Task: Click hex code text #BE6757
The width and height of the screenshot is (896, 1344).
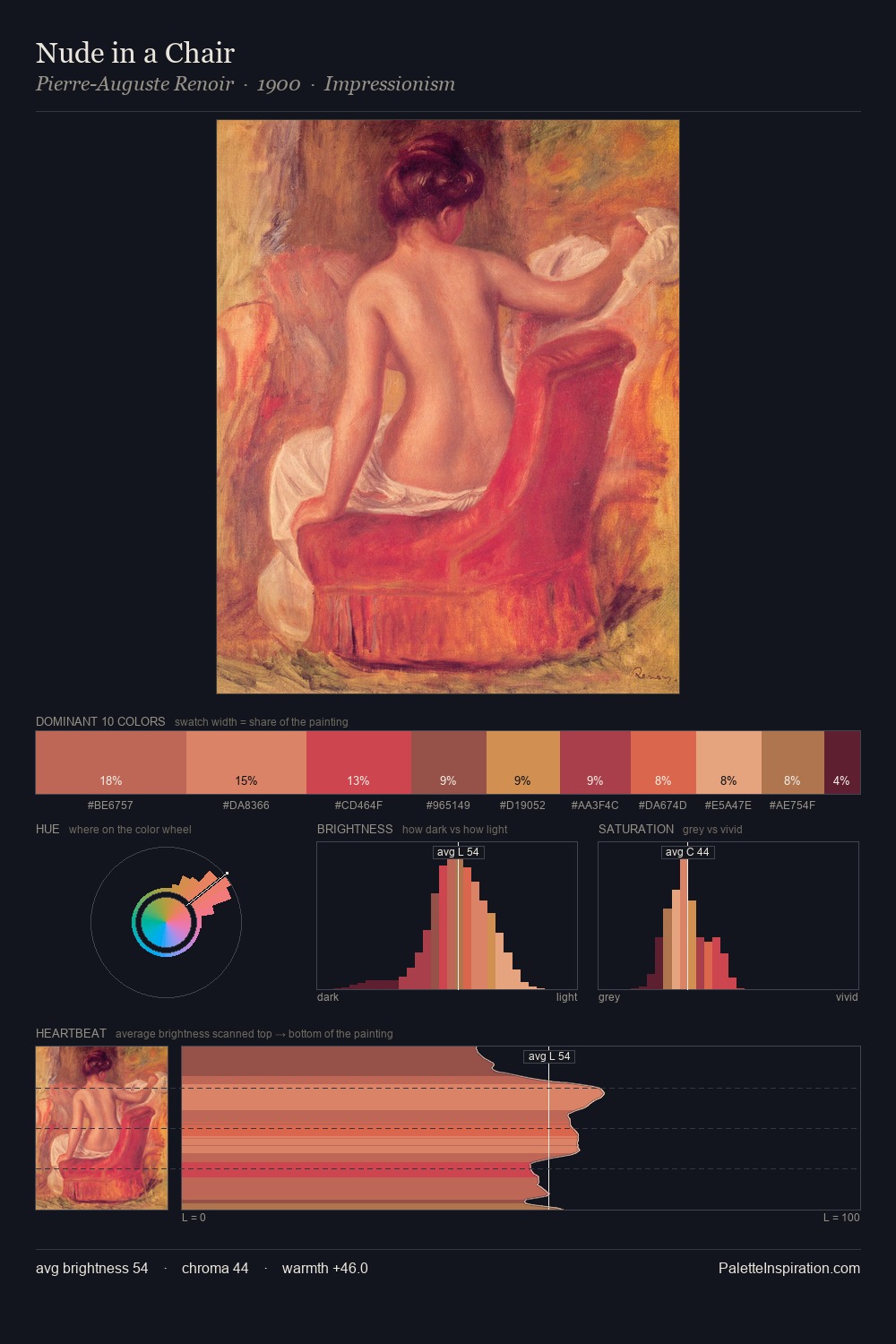Action: tap(110, 805)
